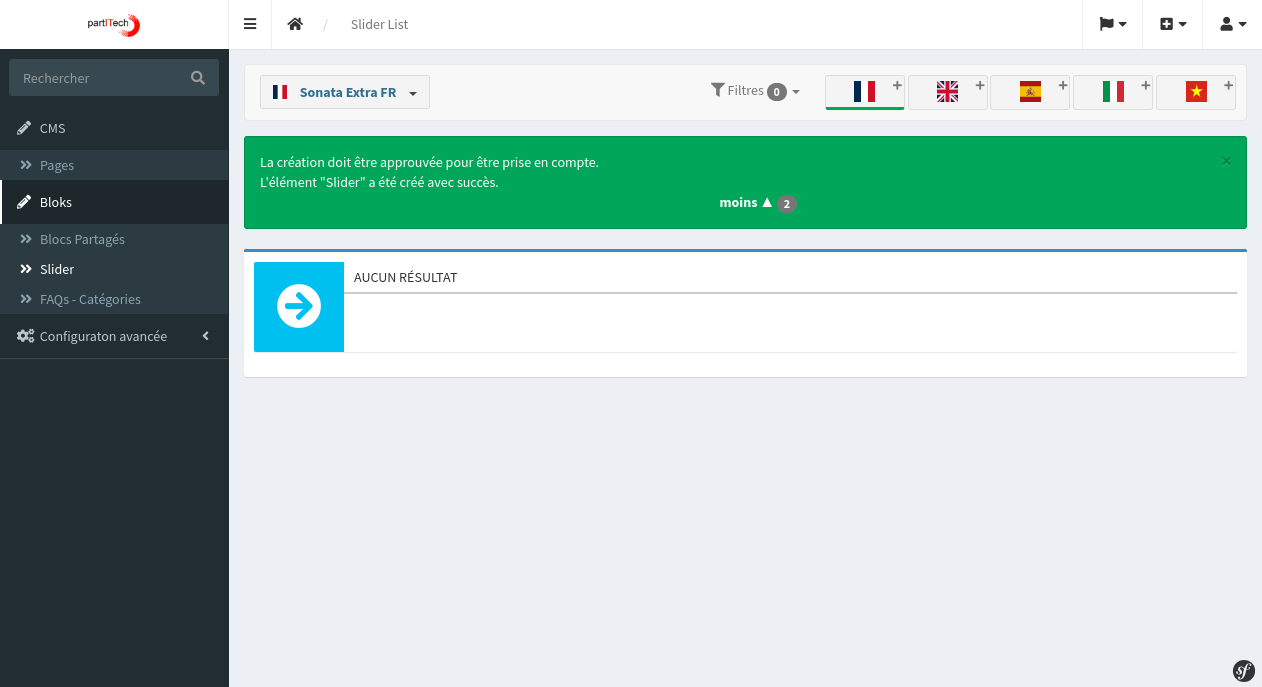Dismiss the green success alert

[1226, 160]
